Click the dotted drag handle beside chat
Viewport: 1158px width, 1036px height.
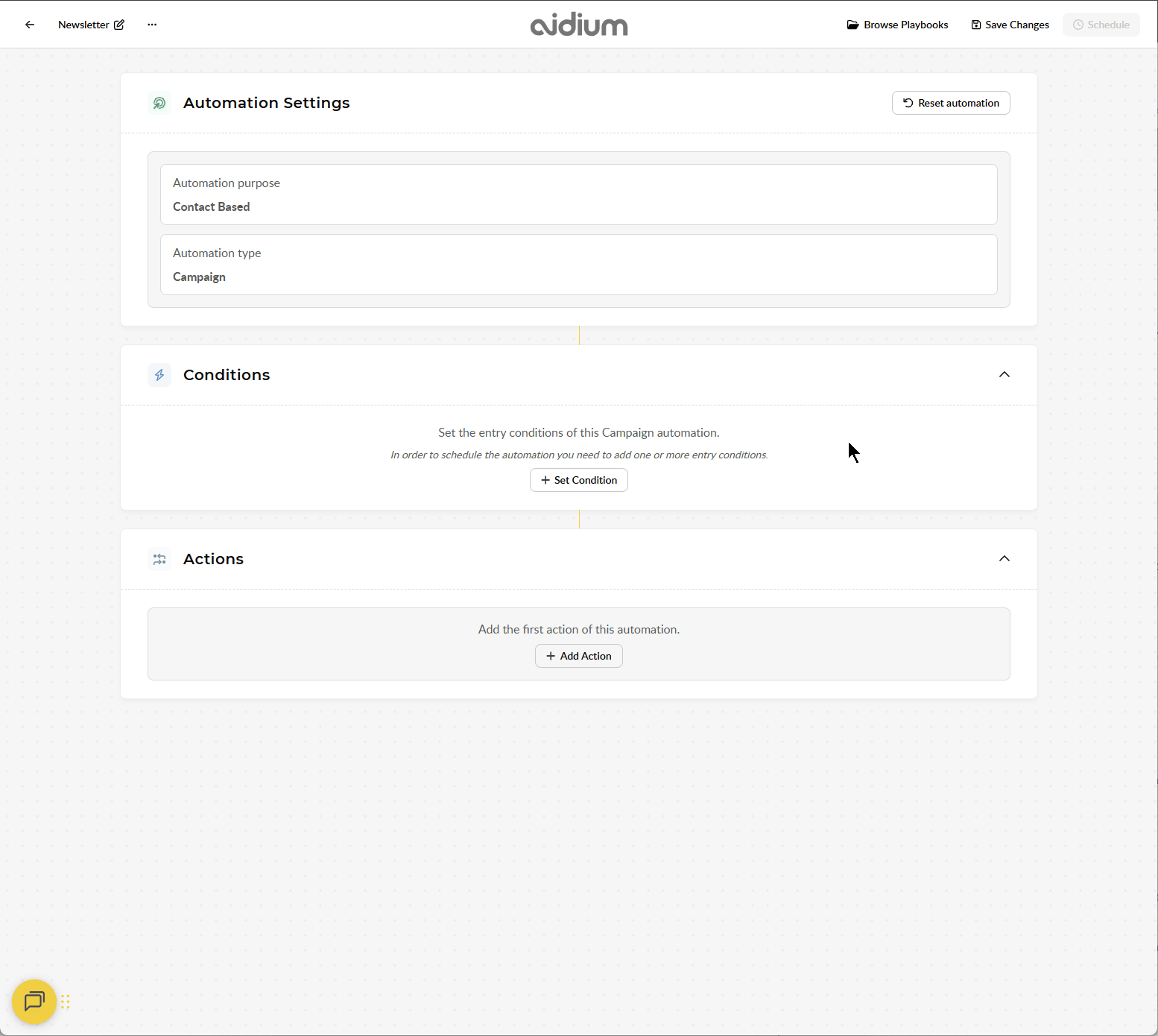[x=66, y=1002]
